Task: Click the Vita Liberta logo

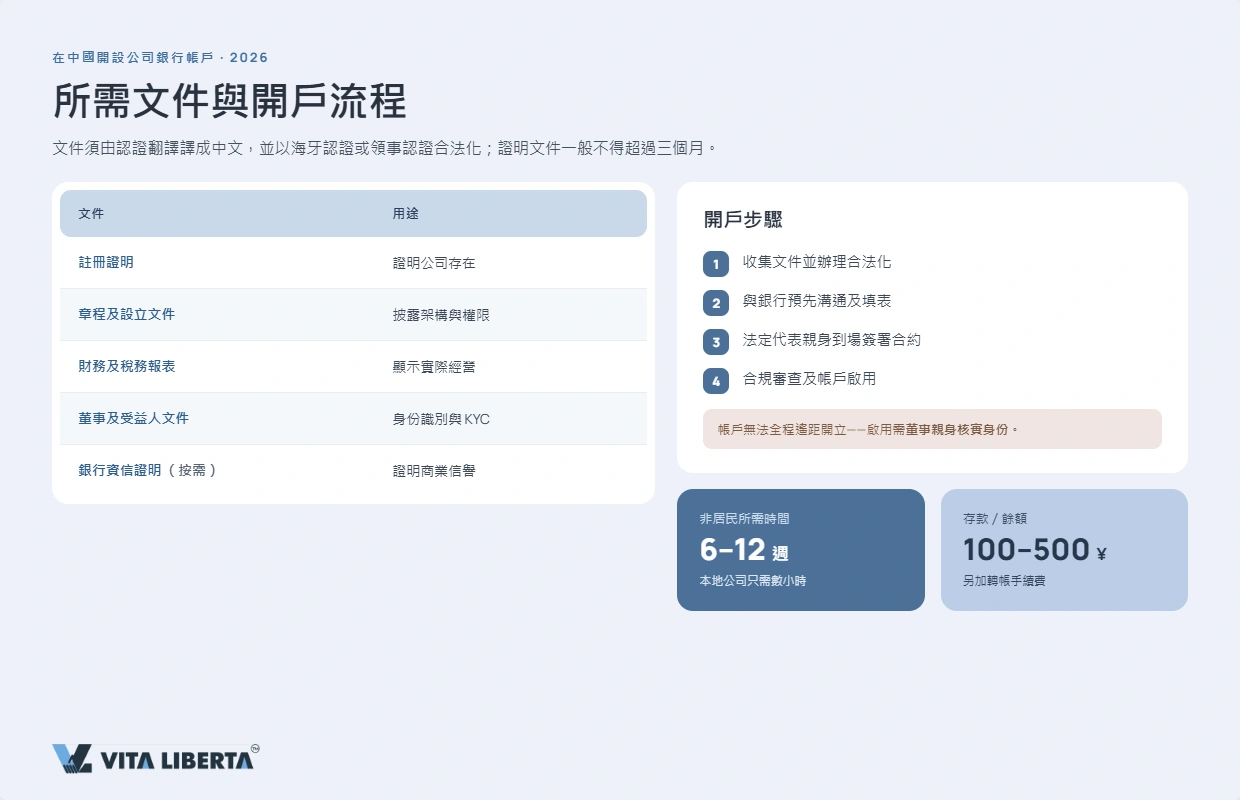Action: [x=156, y=758]
